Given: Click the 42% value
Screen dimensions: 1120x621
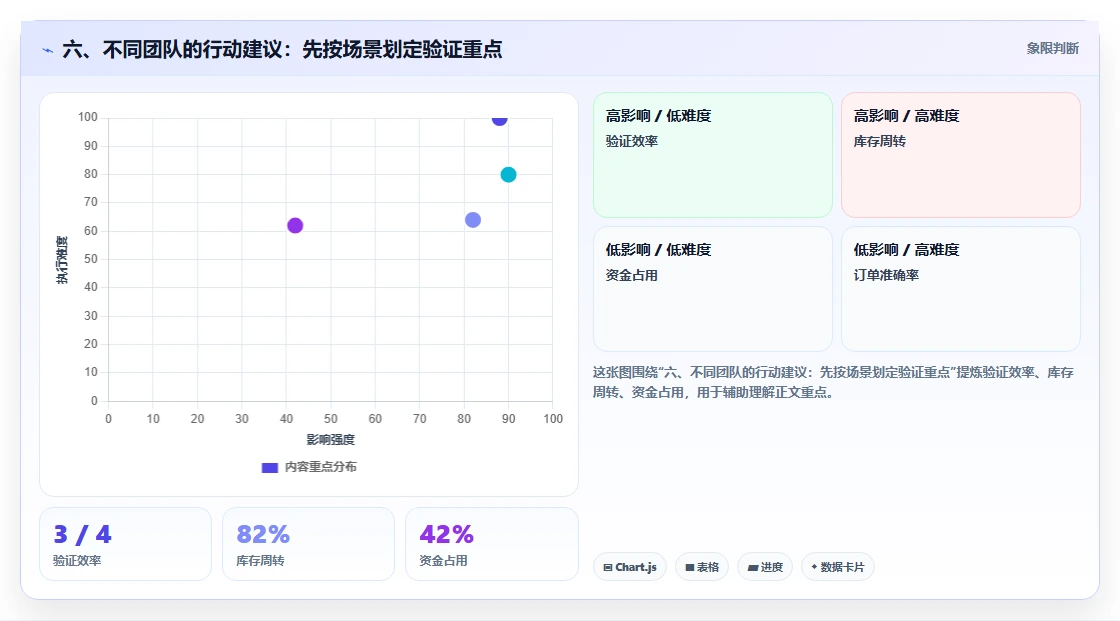Looking at the screenshot, I should tap(446, 534).
